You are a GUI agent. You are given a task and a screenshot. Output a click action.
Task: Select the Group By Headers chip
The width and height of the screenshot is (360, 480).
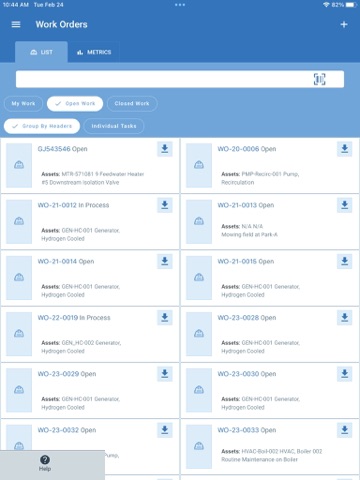tap(42, 126)
